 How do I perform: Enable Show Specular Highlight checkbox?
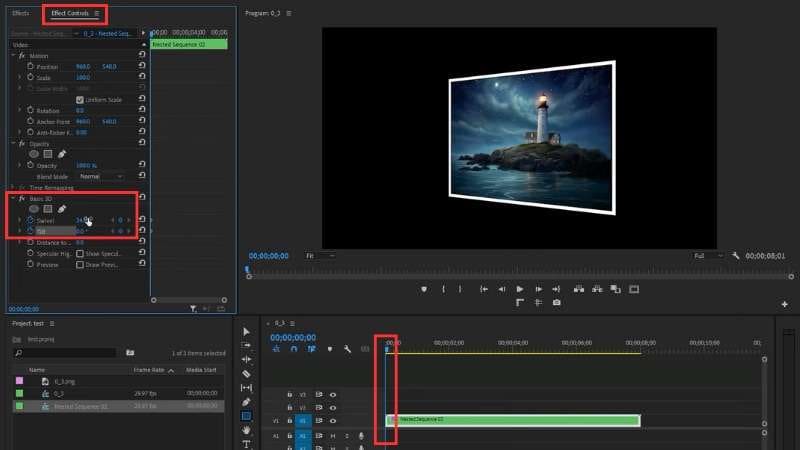[80, 254]
